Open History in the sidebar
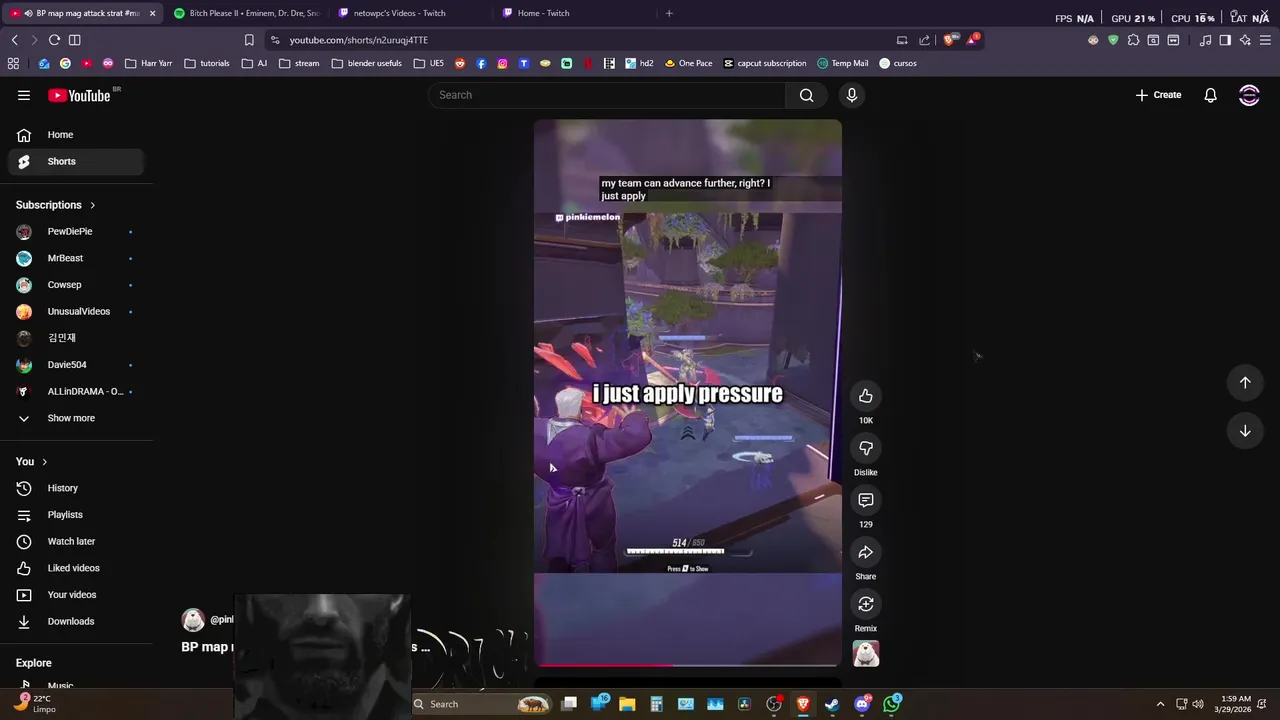 click(x=76, y=488)
